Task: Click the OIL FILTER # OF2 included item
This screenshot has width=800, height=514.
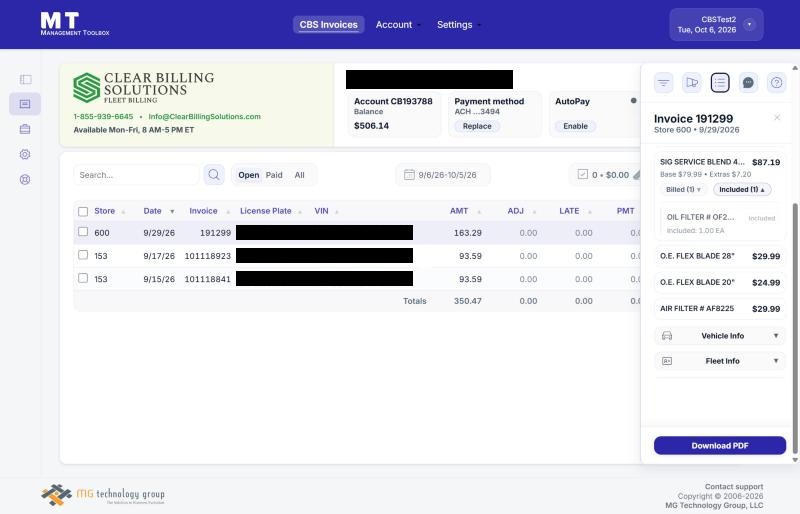Action: [722, 223]
